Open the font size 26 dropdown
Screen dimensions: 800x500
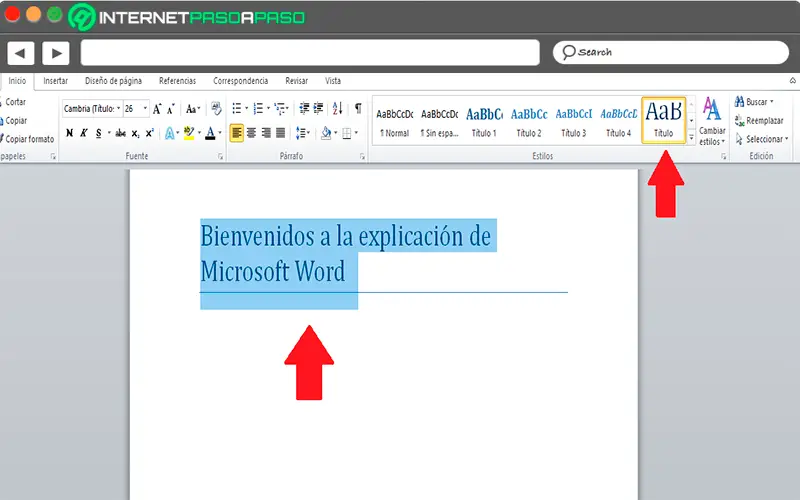tap(145, 109)
